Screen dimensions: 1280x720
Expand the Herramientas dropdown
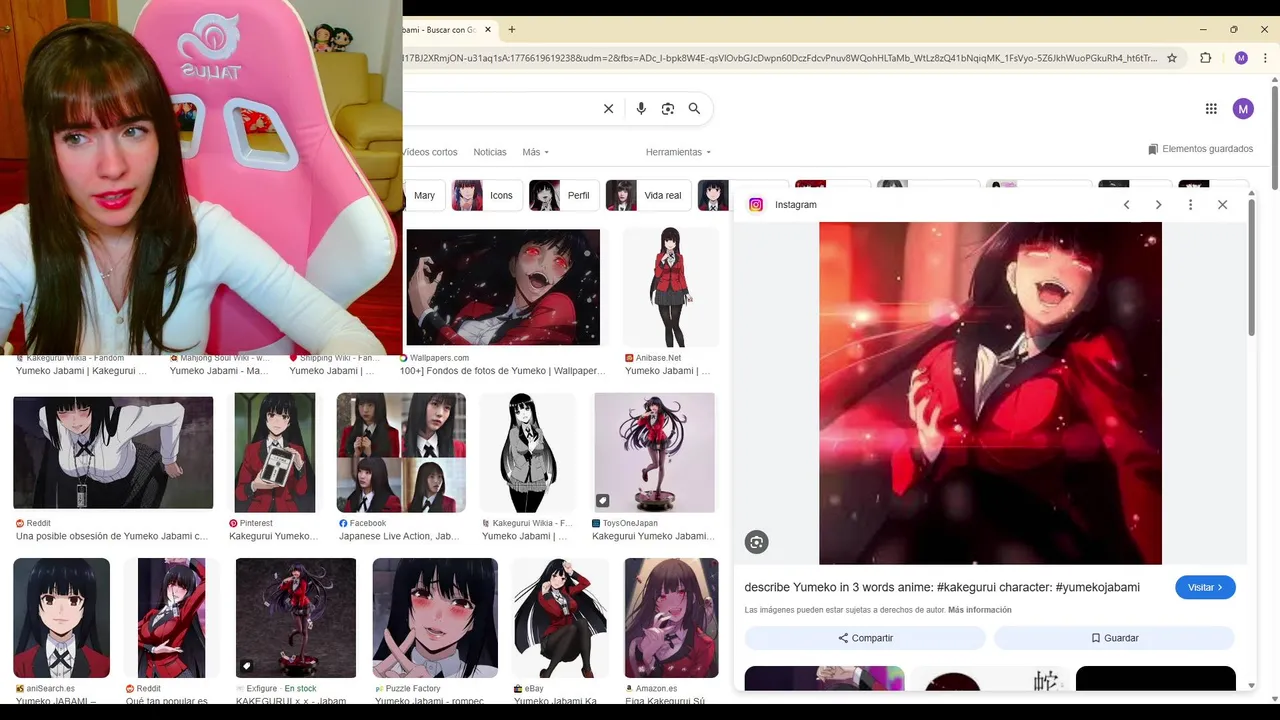coord(678,152)
